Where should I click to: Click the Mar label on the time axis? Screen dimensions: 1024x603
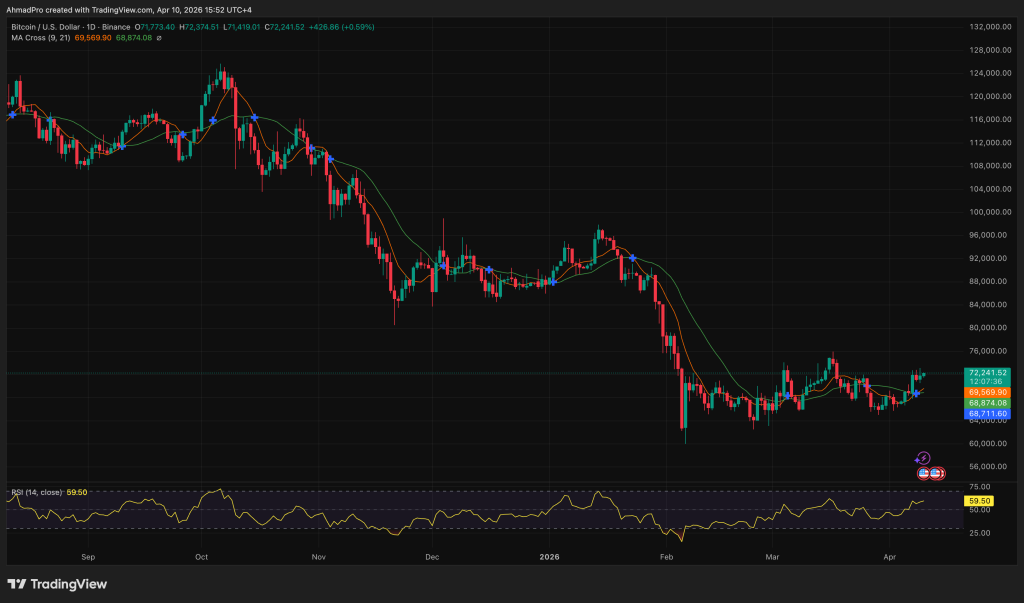pos(771,554)
